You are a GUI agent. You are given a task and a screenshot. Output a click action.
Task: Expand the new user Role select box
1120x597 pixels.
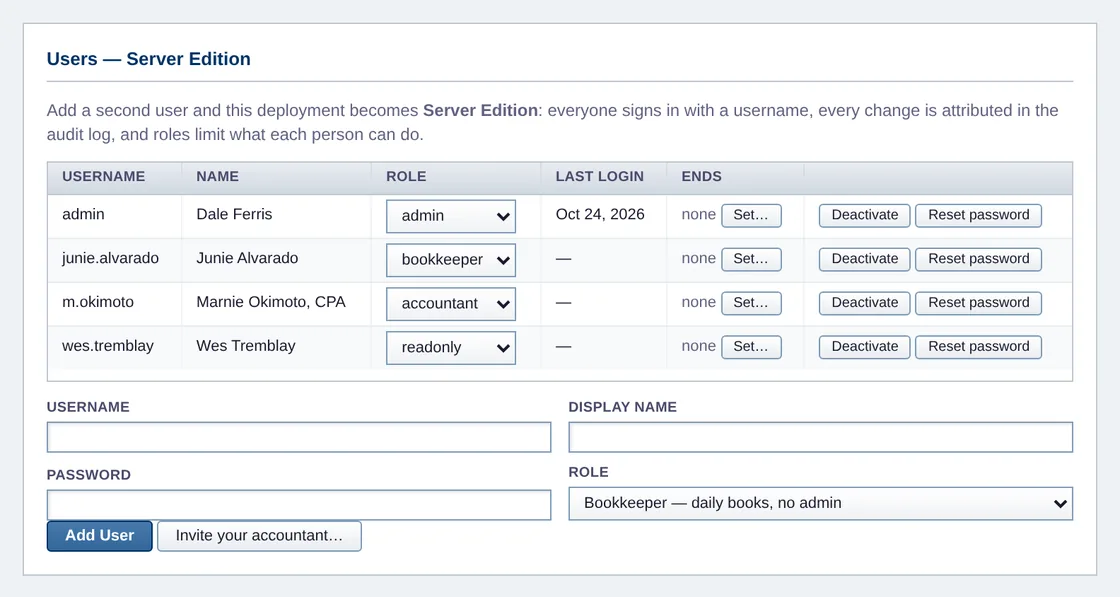[x=821, y=503]
